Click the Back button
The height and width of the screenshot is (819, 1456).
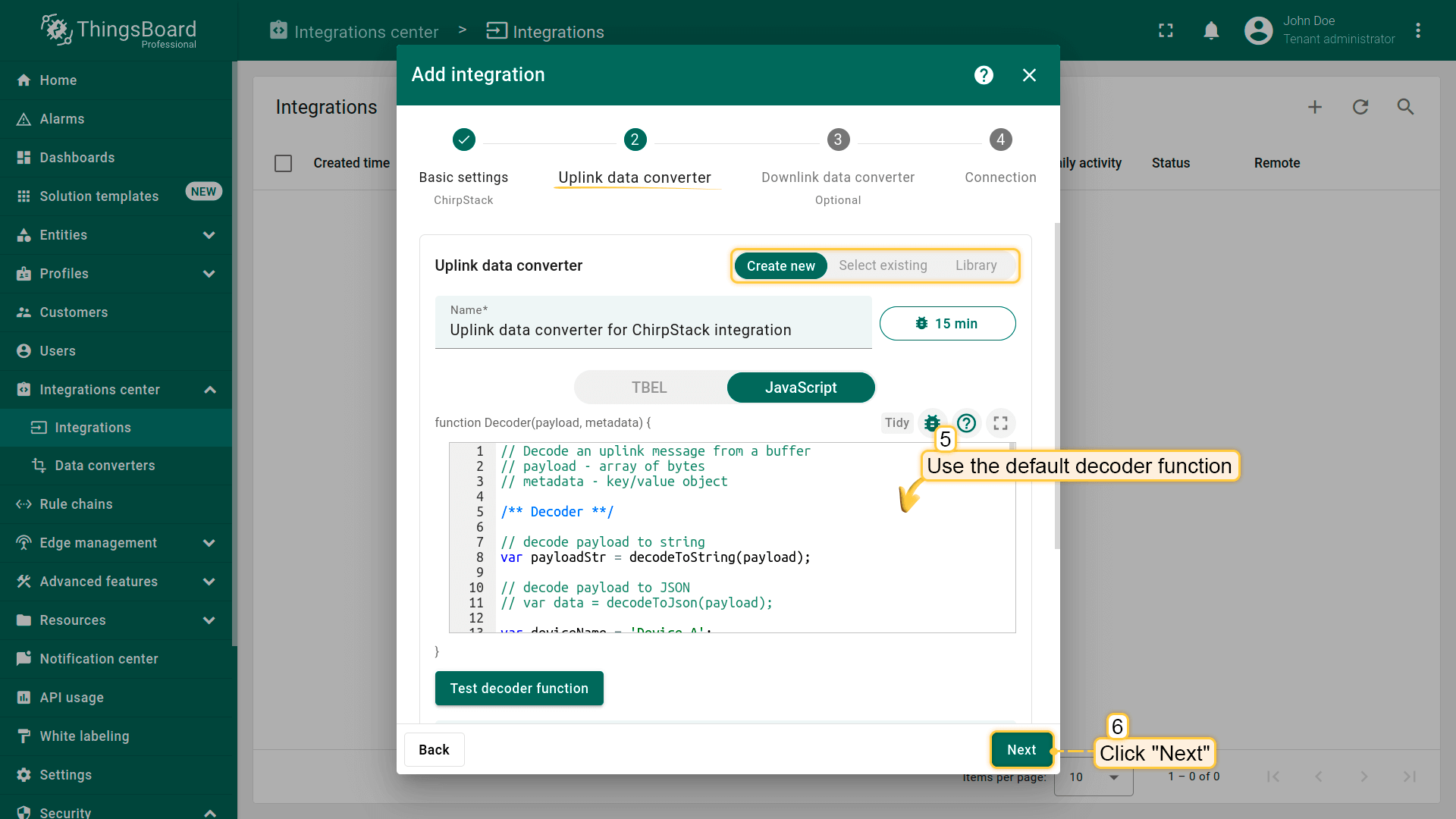coord(434,750)
